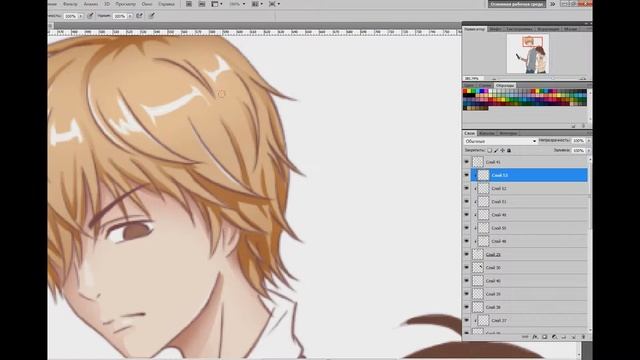640x360 pixels.
Task: Hide layer Слой 30 eye icon
Action: click(x=467, y=267)
